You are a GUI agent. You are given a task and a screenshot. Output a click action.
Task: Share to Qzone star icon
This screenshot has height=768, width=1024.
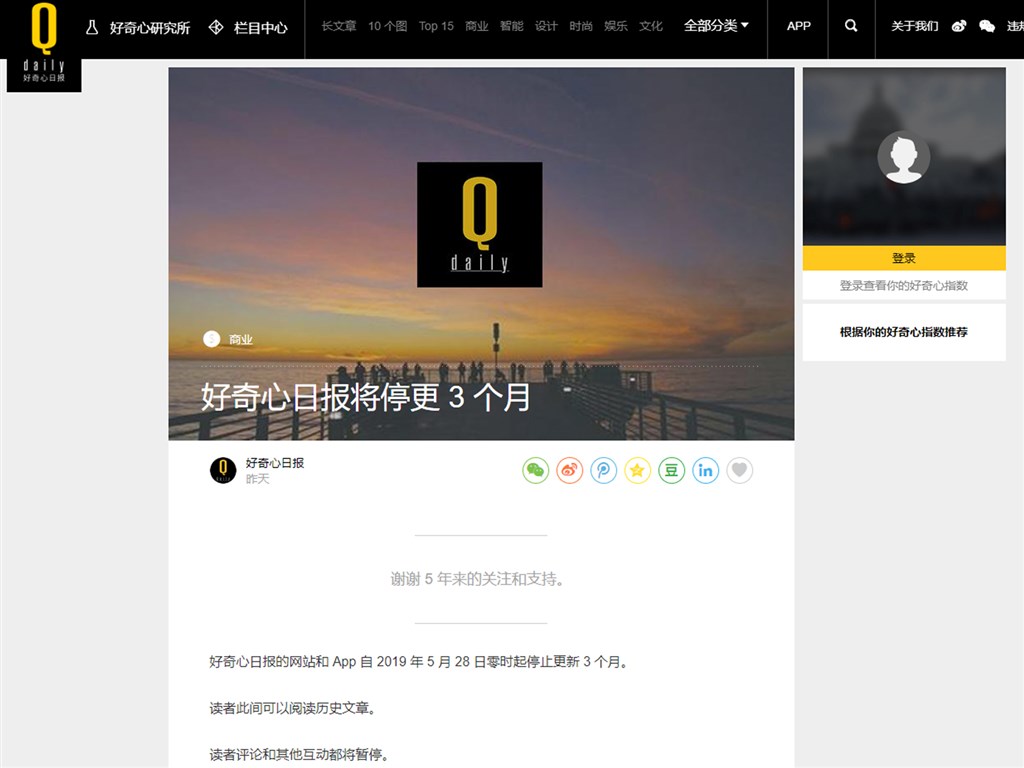coord(637,470)
